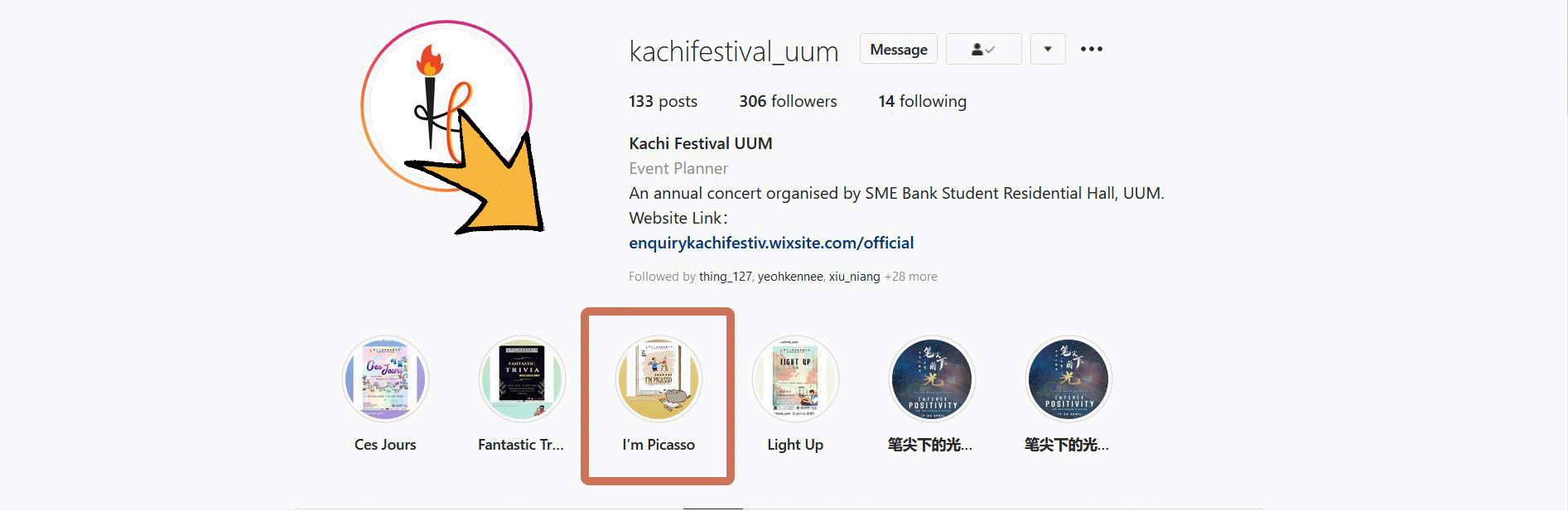Click the 133 posts count
Viewport: 1568px width, 511px height.
pos(663,101)
